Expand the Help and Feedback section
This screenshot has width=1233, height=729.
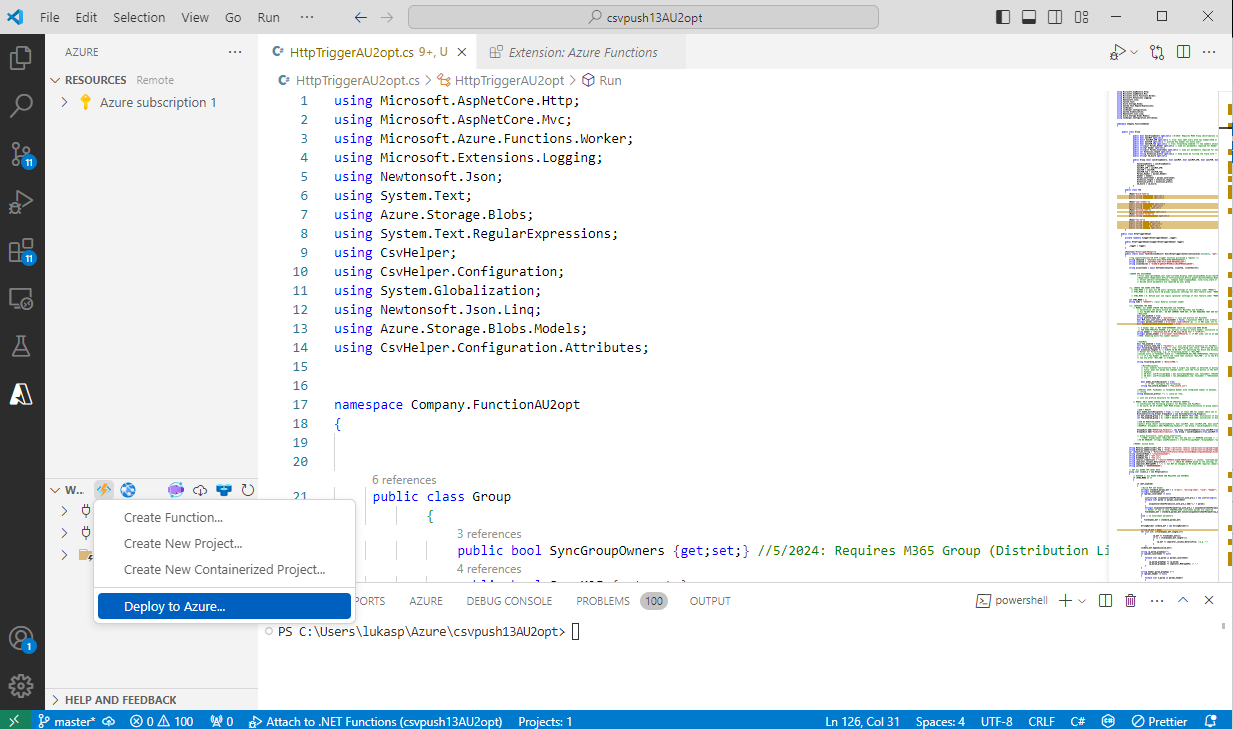(56, 700)
